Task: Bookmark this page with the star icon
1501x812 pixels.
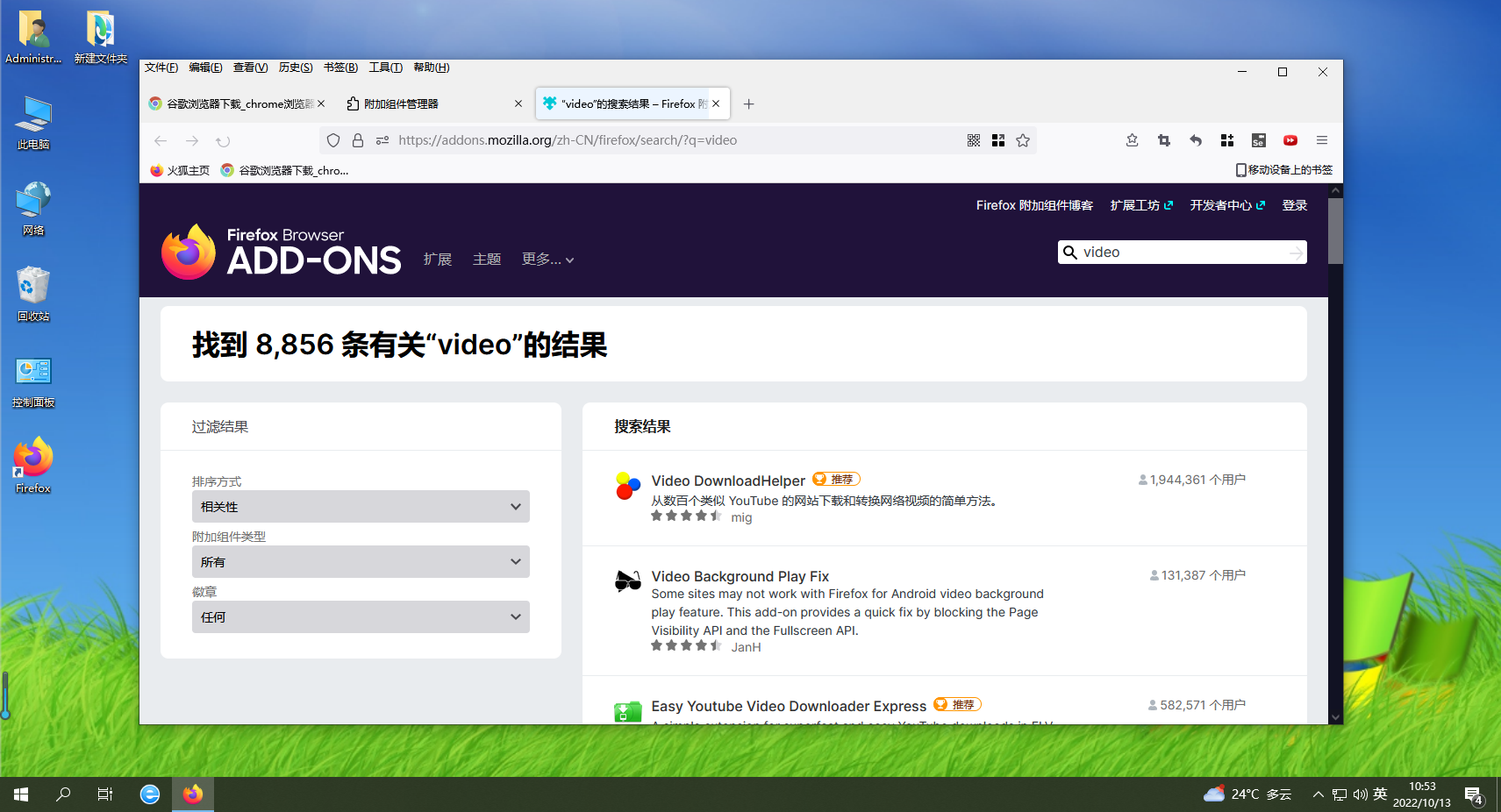Action: (x=1023, y=140)
